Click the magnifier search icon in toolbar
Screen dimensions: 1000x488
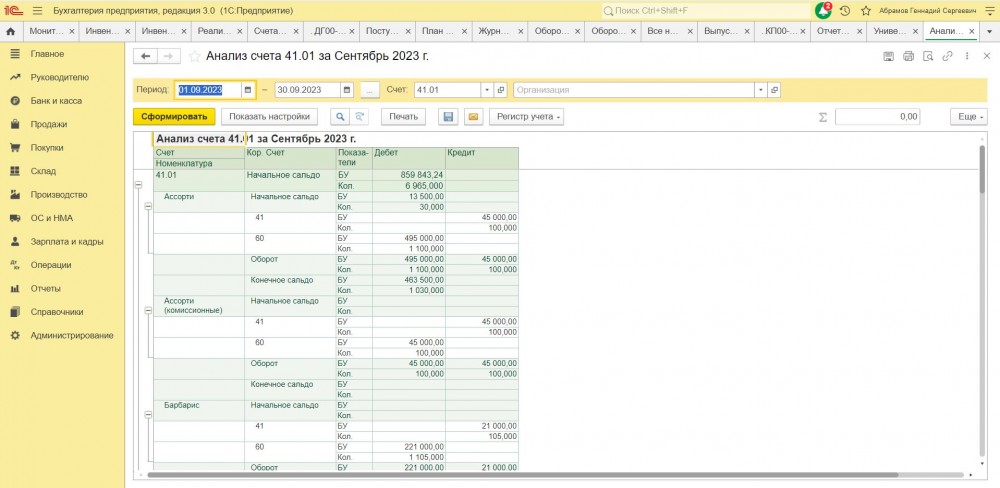coord(340,117)
